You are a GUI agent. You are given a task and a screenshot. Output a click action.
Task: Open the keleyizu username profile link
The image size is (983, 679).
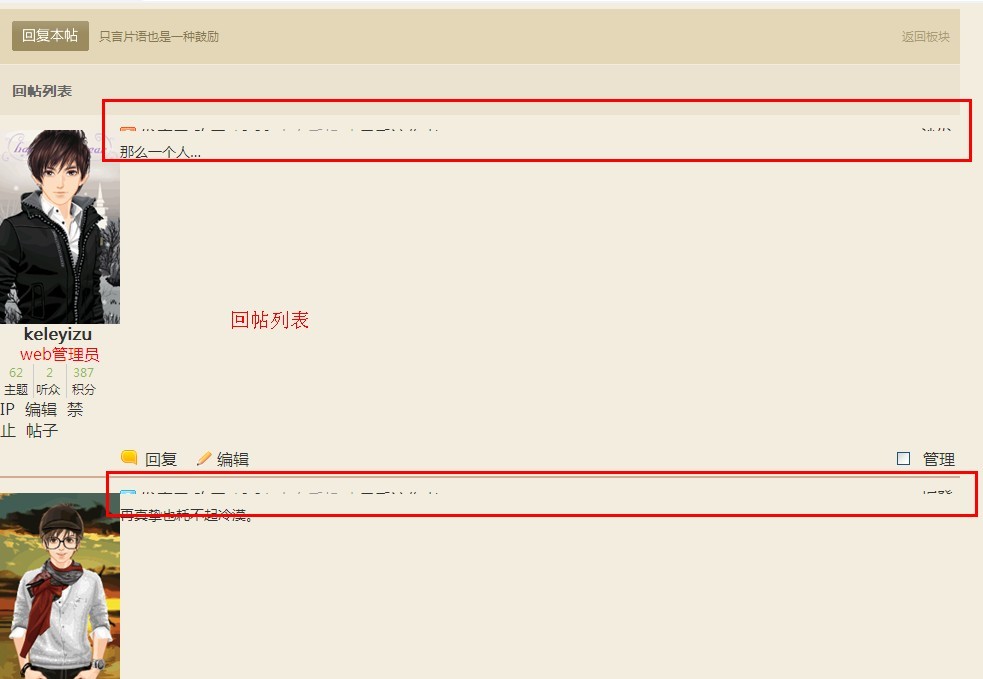click(x=58, y=334)
